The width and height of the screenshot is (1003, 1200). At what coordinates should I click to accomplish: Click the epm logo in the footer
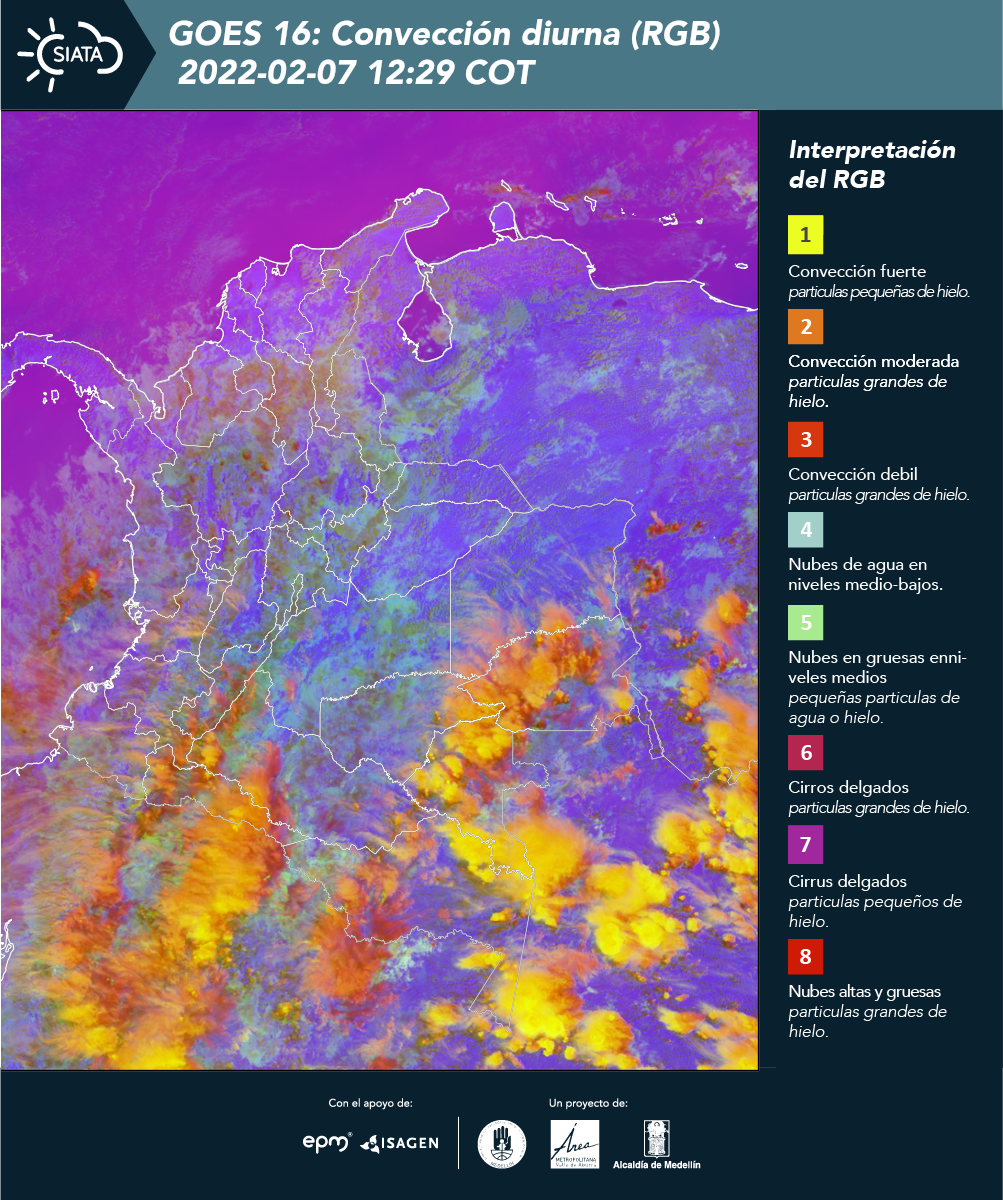(328, 1142)
